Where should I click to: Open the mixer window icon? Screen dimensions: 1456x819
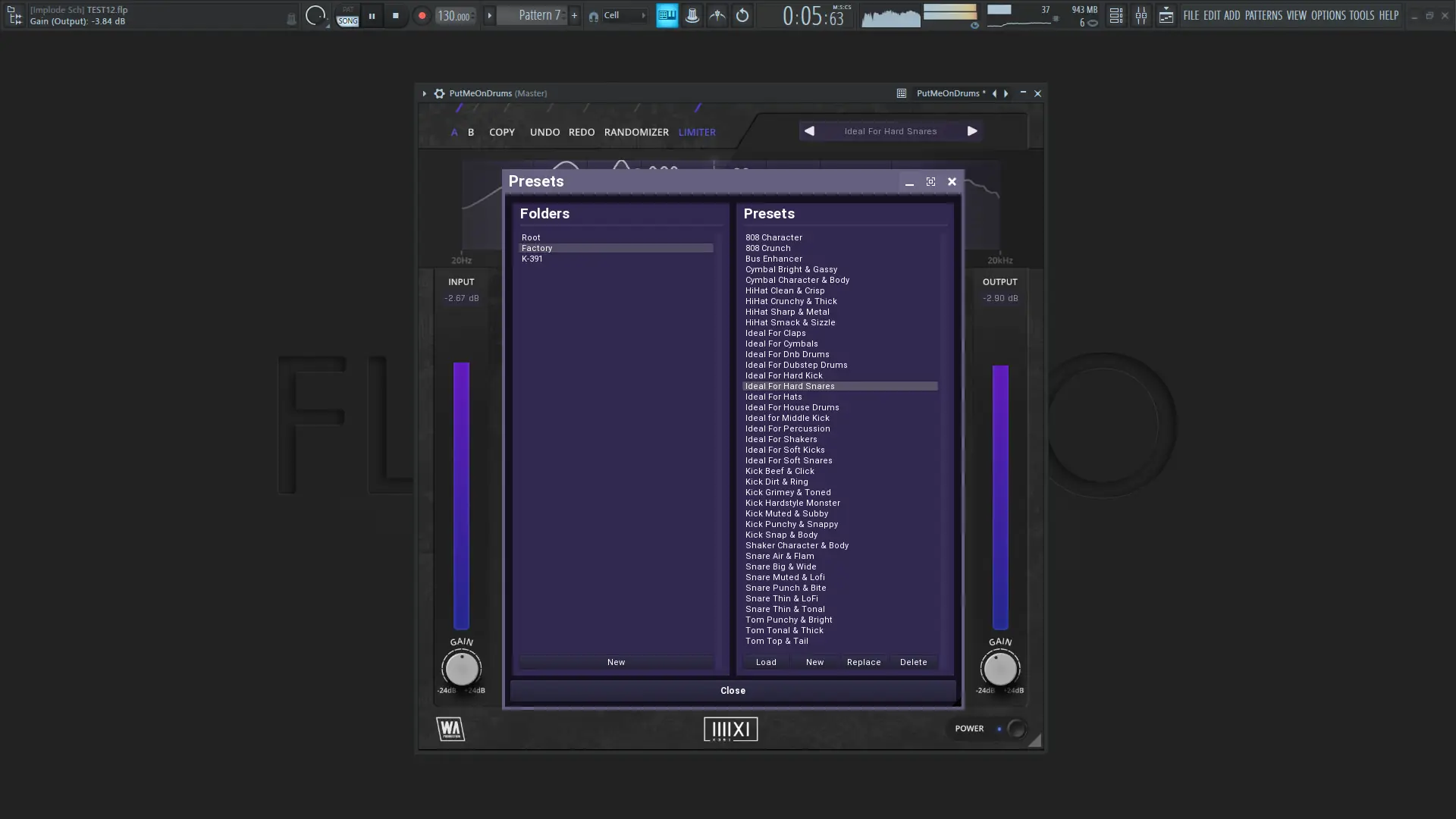[x=1141, y=15]
